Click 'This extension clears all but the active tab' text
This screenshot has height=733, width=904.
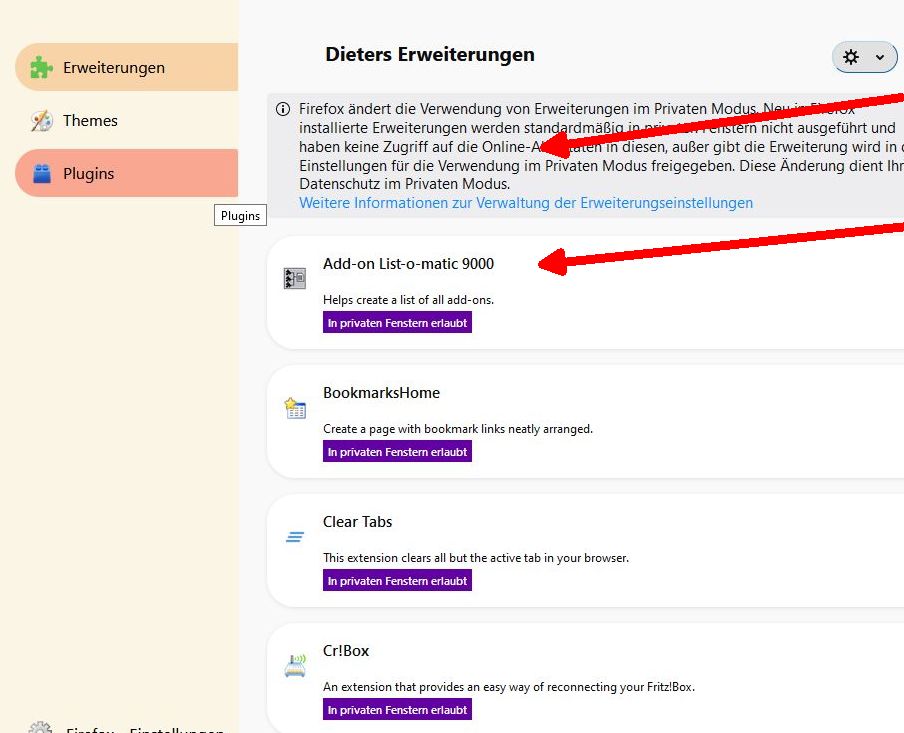click(476, 558)
